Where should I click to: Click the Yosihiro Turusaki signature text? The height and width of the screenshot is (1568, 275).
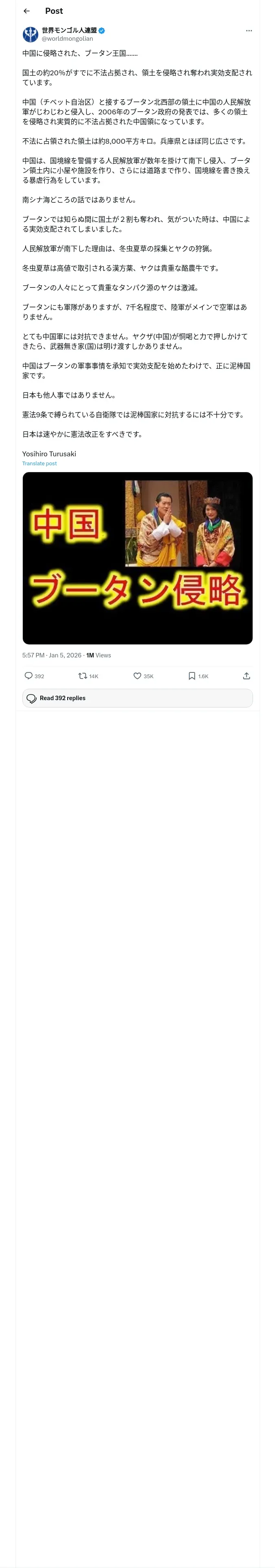(x=49, y=453)
